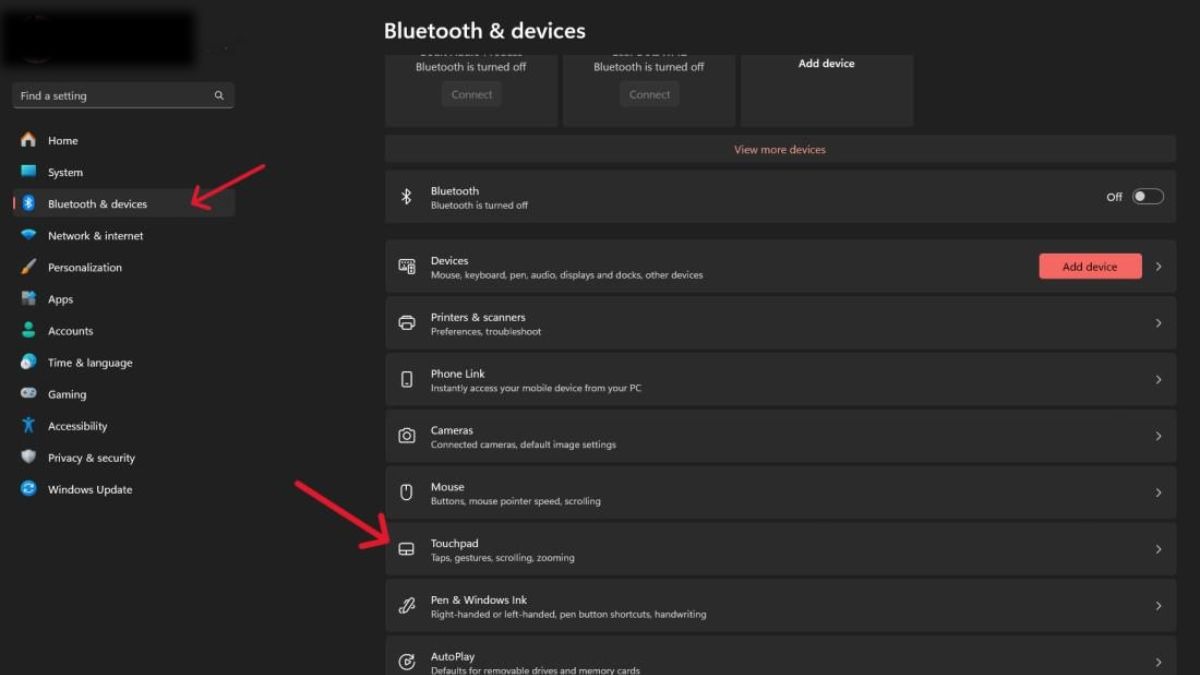Open Pen & Windows Ink chevron

[1159, 606]
